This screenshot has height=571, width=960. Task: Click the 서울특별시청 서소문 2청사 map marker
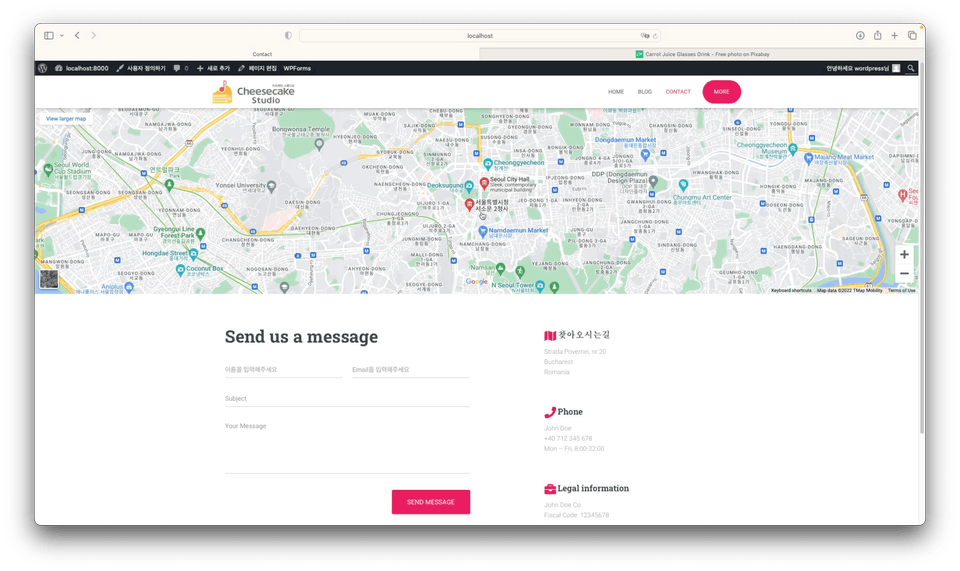point(469,204)
